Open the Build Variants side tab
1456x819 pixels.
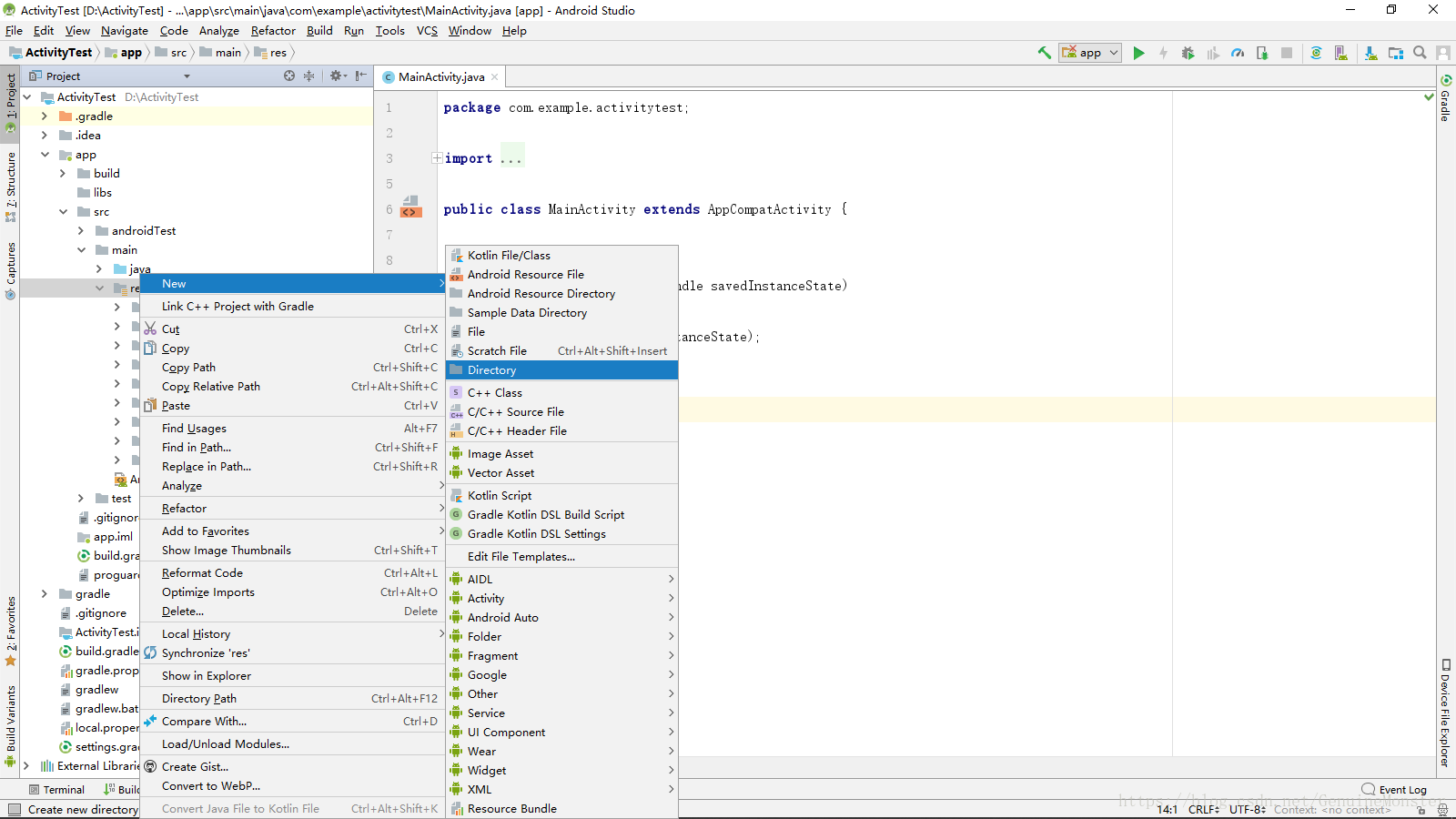click(11, 725)
